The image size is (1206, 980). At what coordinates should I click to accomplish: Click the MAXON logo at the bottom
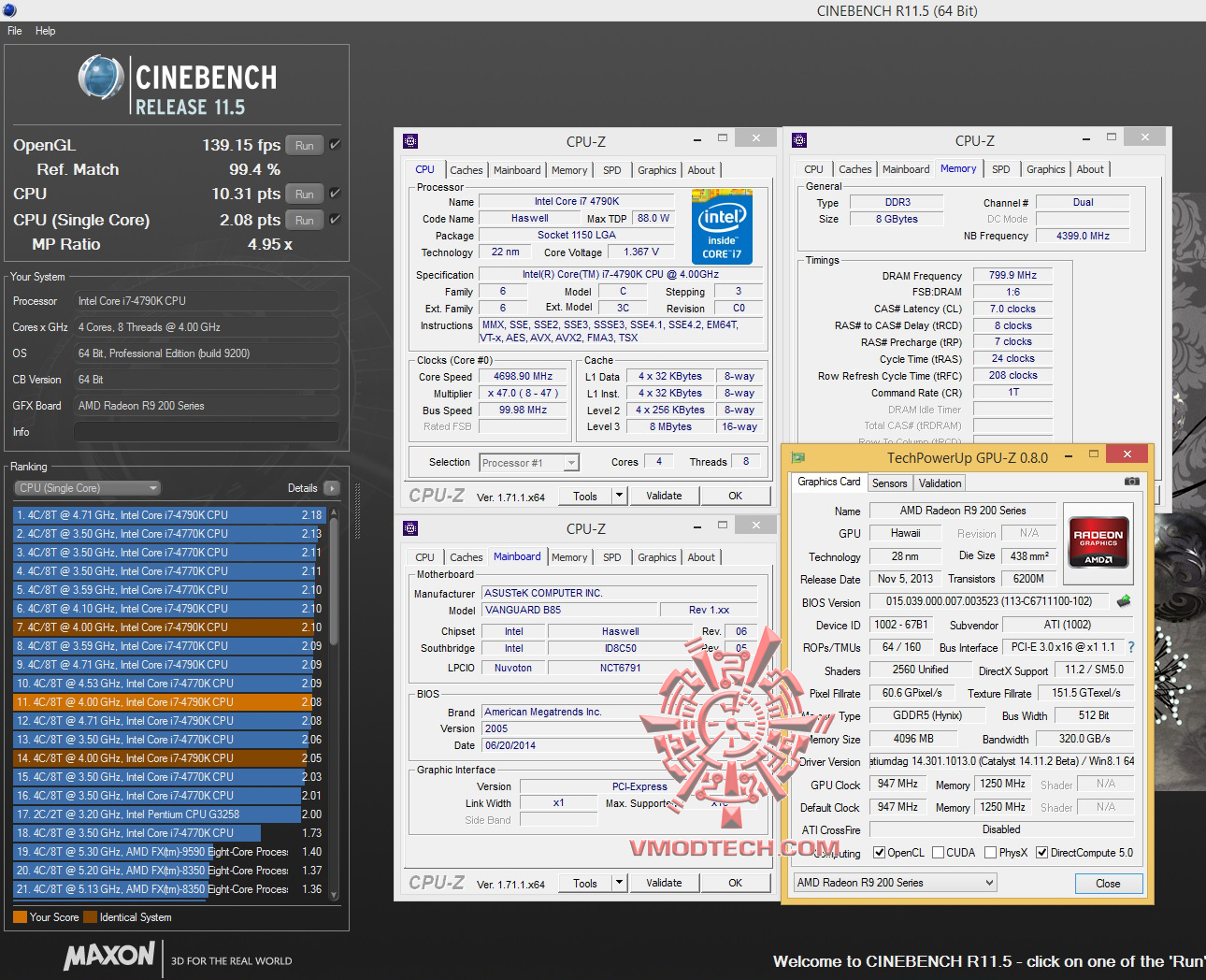(109, 955)
